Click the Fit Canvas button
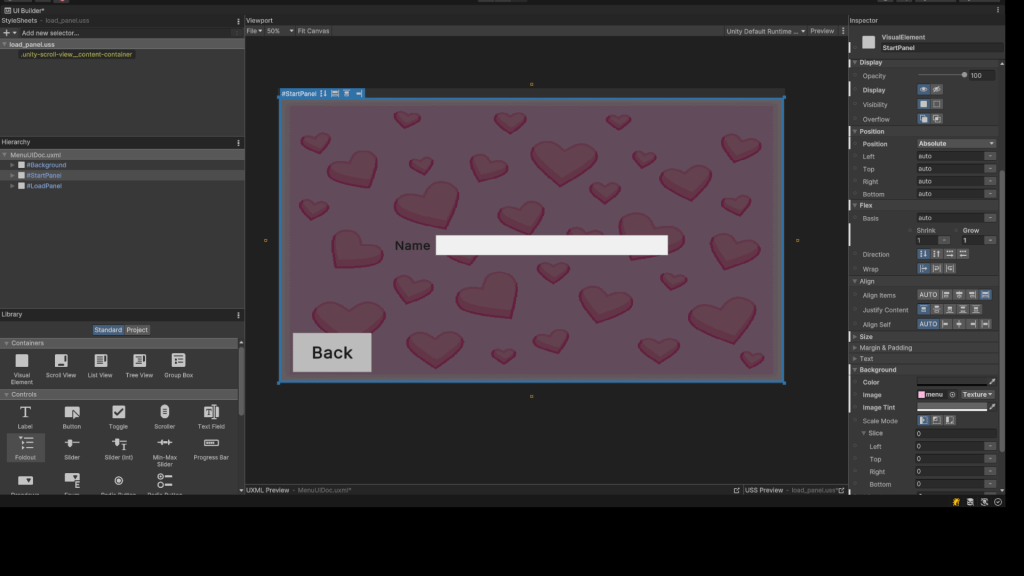Screen dimensions: 1024x576 pos(312,31)
